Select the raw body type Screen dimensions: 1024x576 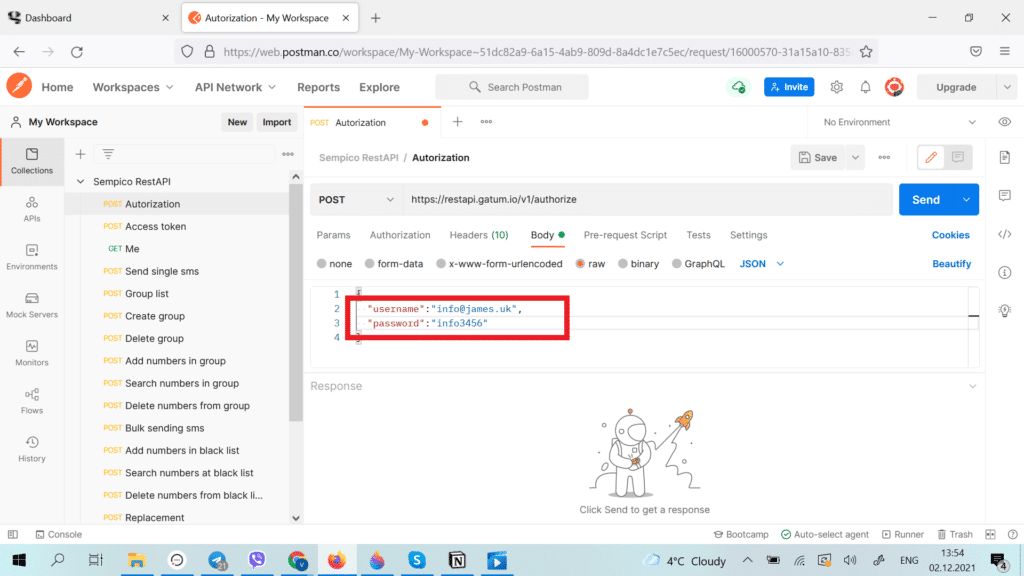pyautogui.click(x=590, y=264)
